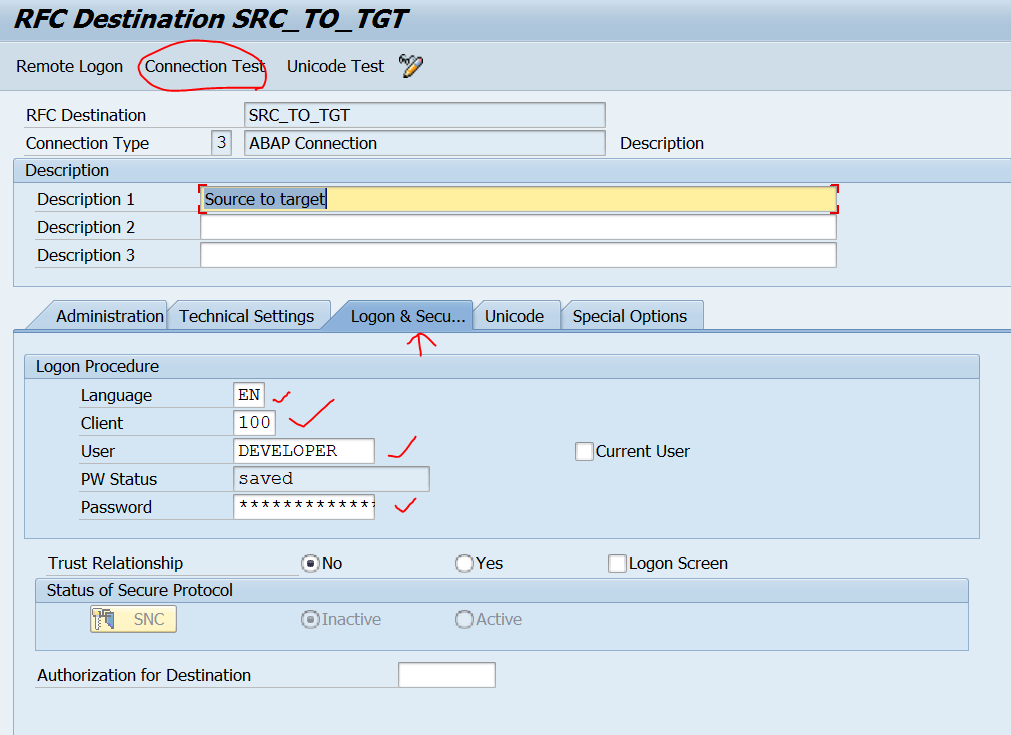Viewport: 1011px width, 735px height.
Task: Open the Special Options tab
Action: coord(631,315)
